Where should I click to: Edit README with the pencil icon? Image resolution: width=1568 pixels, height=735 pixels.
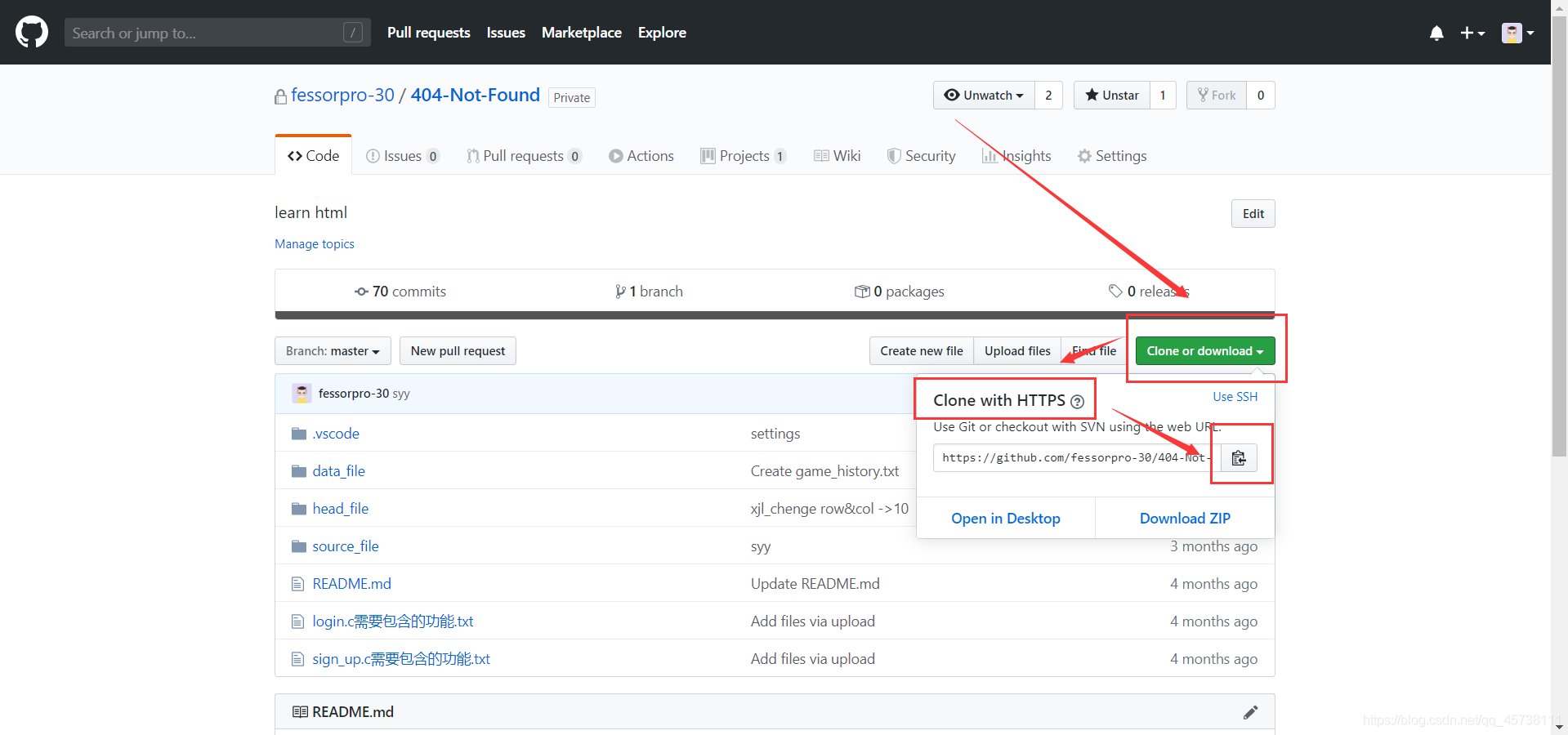(1250, 712)
